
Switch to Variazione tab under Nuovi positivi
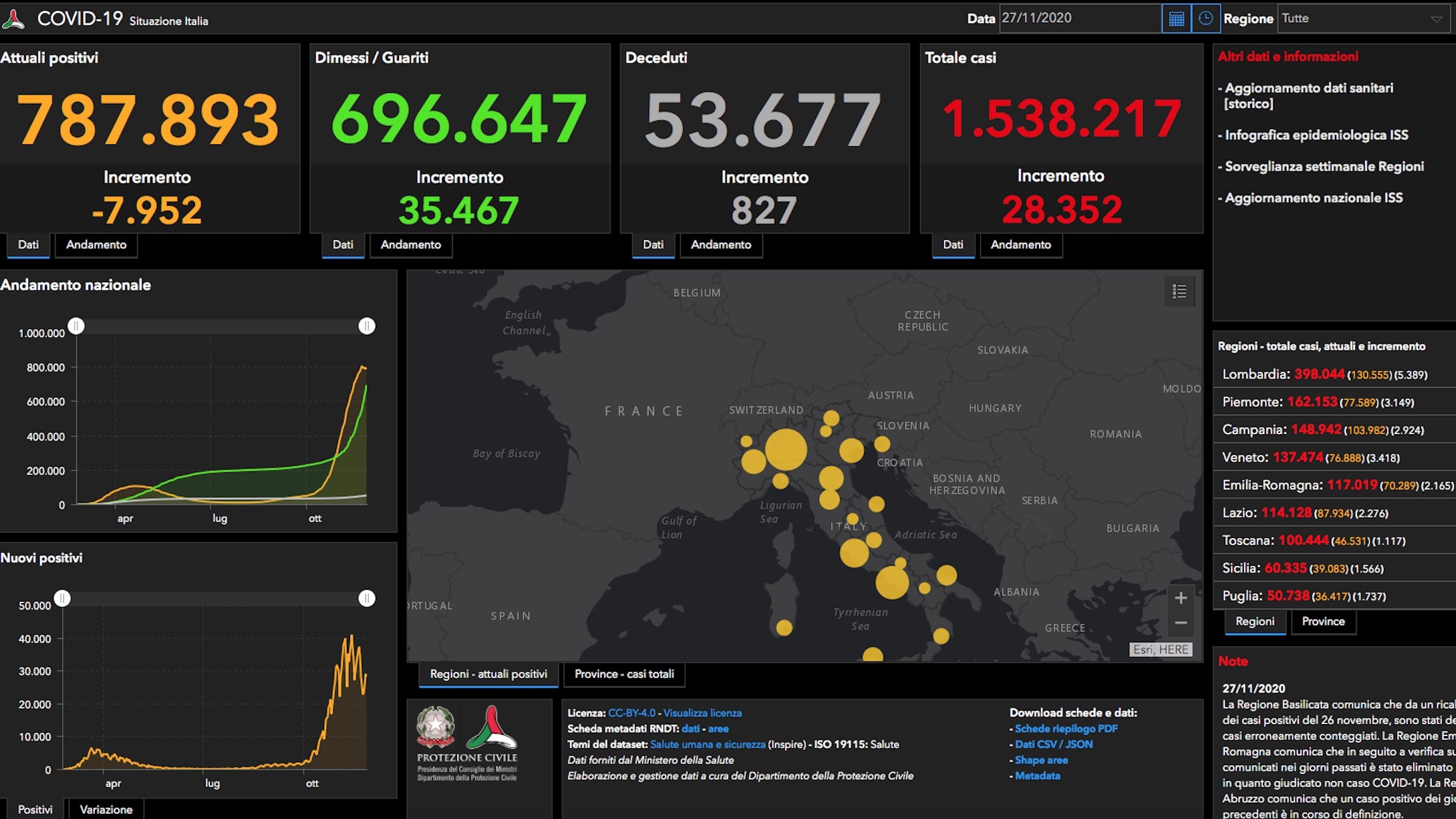[106, 809]
